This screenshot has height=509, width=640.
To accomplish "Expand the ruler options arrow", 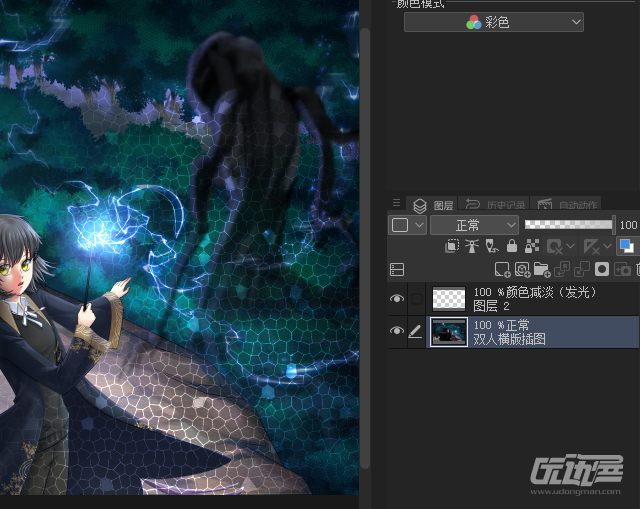I will pyautogui.click(x=607, y=246).
